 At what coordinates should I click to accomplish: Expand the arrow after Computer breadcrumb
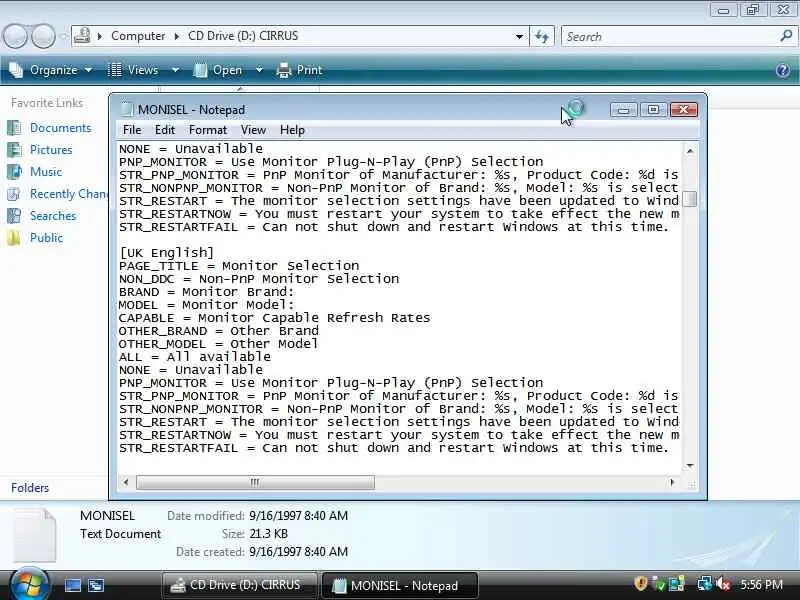[x=177, y=36]
